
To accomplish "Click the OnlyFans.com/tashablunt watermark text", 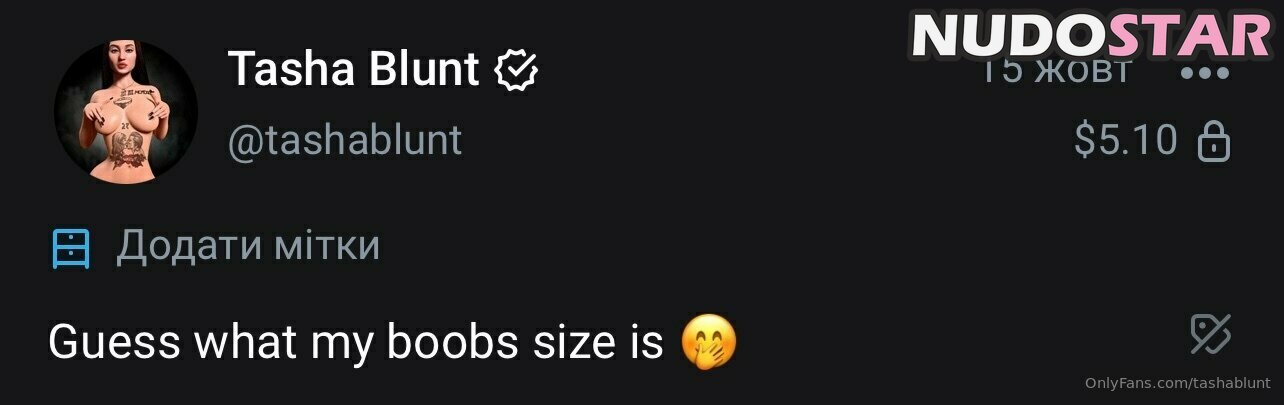I will (1178, 383).
